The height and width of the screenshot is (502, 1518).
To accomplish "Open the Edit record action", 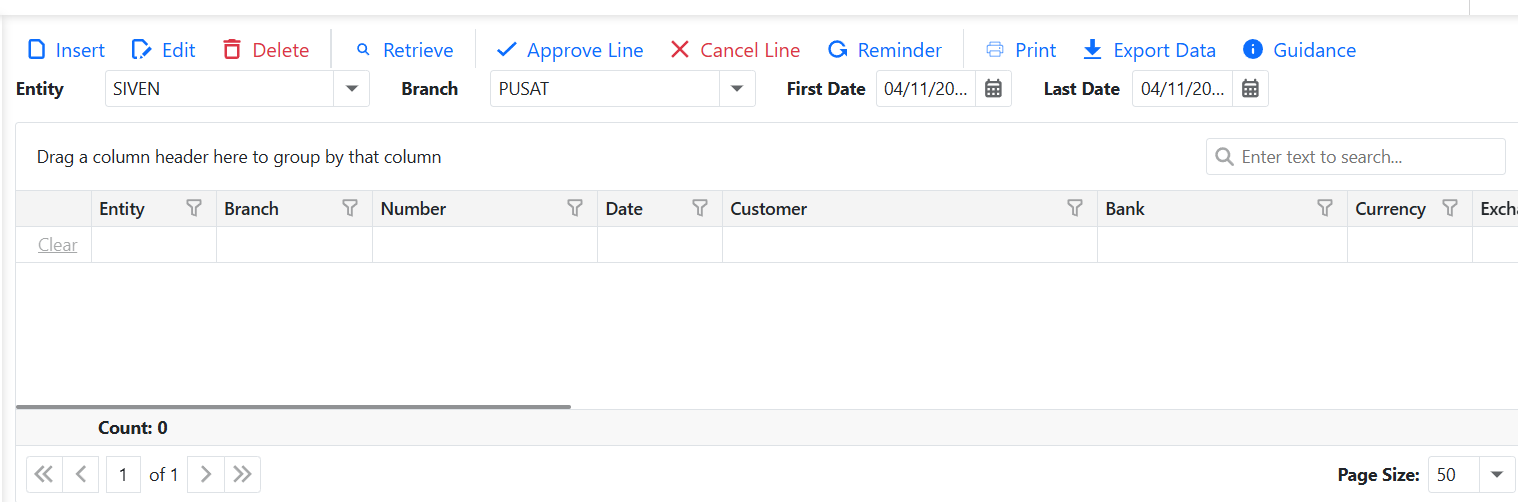I will click(163, 50).
